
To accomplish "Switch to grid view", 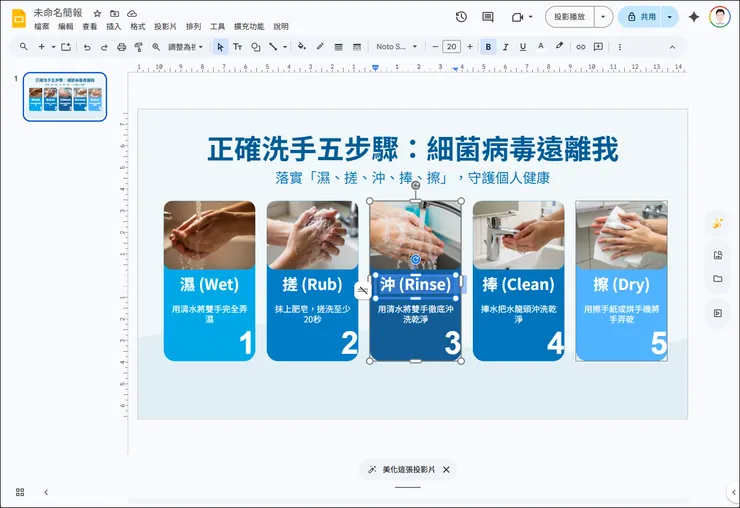I will point(20,492).
